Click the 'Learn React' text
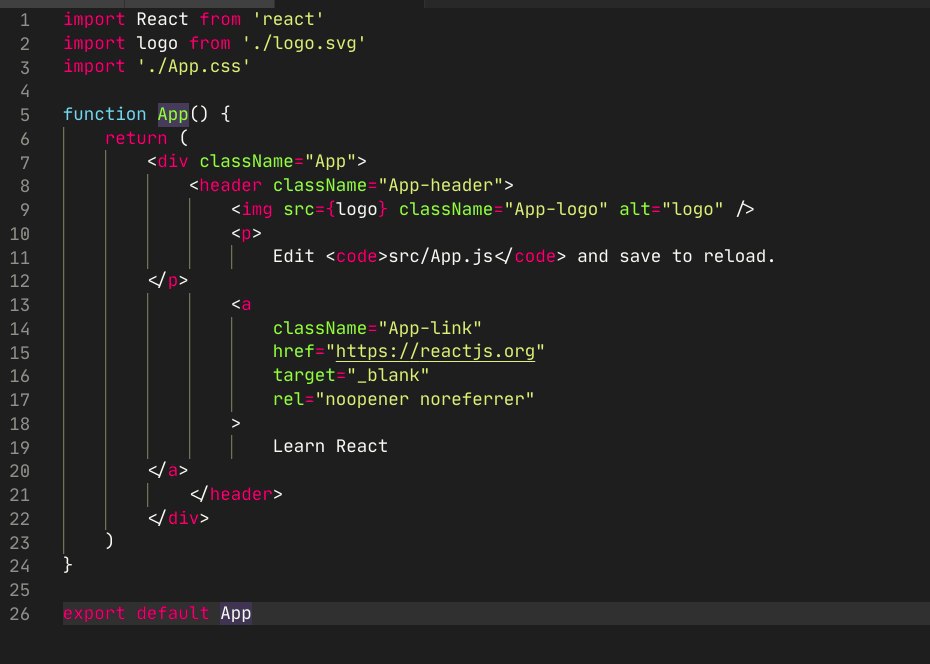The height and width of the screenshot is (664, 930). click(330, 446)
